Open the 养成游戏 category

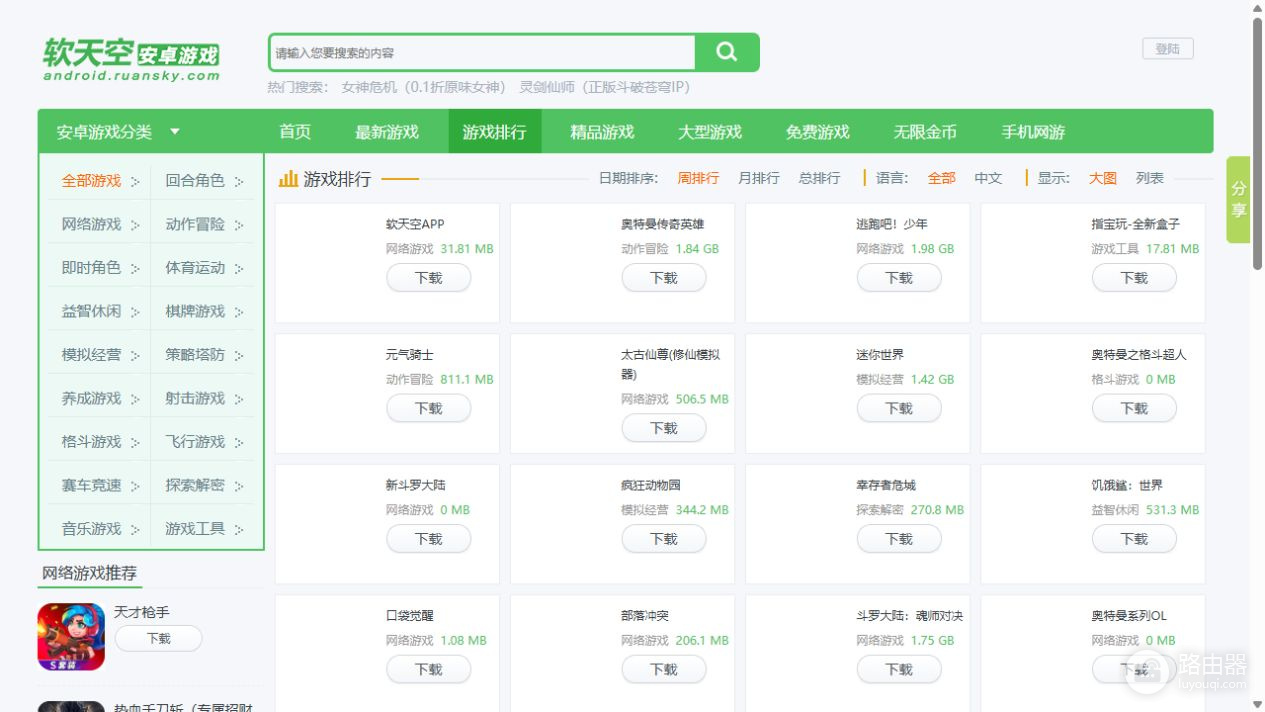[x=92, y=398]
